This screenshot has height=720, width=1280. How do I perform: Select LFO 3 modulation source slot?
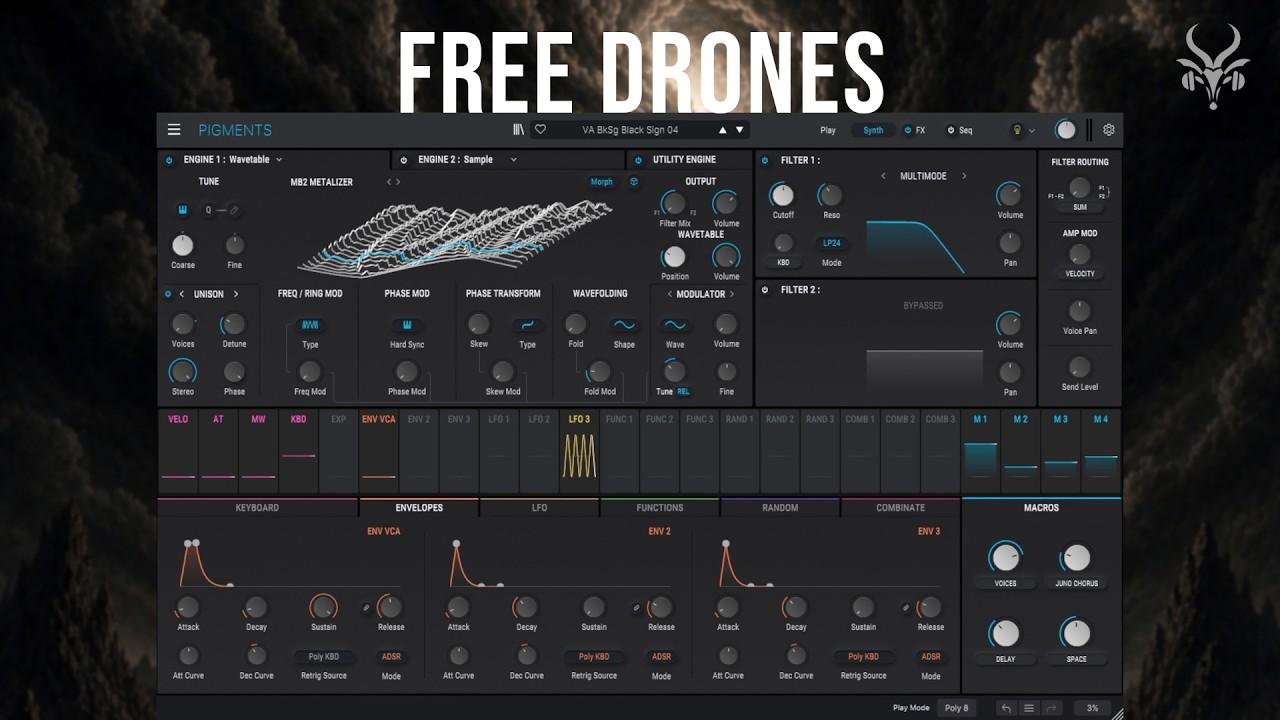(x=579, y=451)
